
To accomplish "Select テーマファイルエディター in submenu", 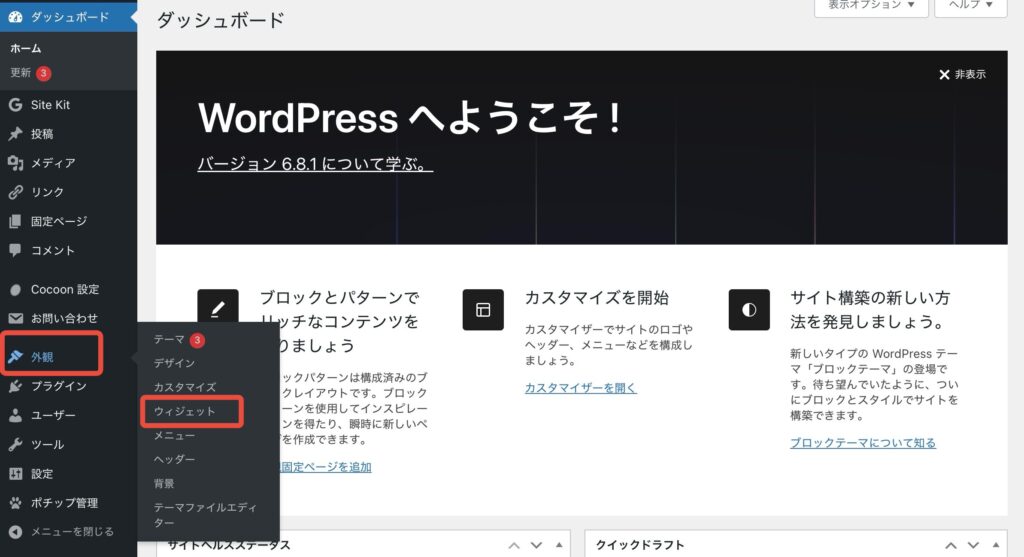I will point(205,515).
